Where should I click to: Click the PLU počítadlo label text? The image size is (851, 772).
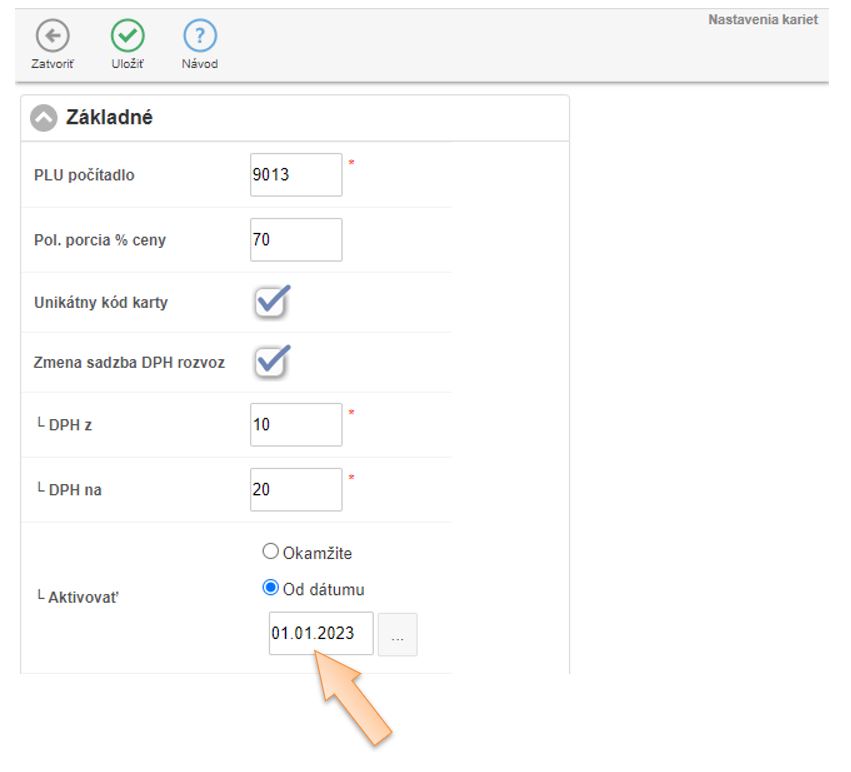click(x=84, y=175)
